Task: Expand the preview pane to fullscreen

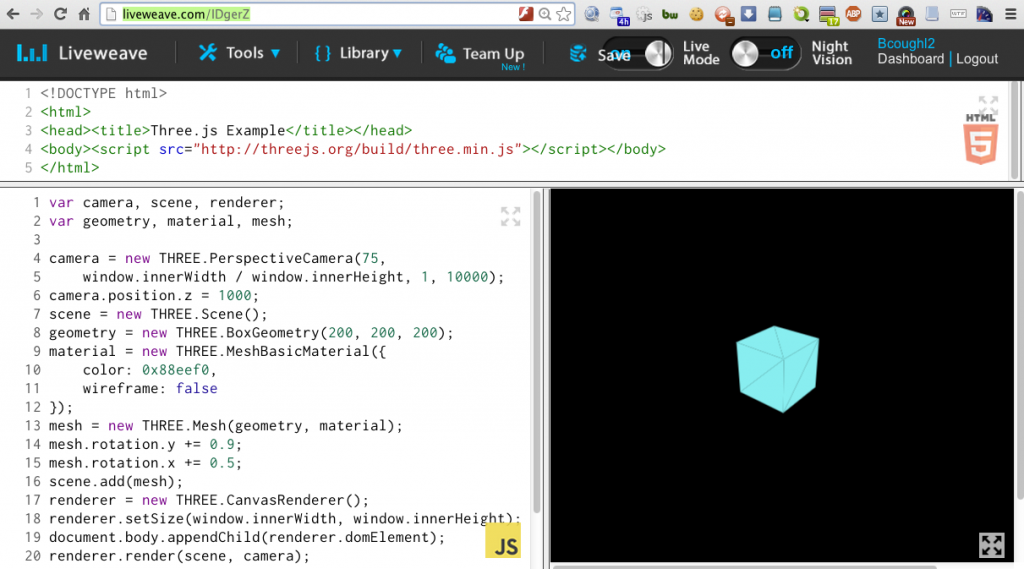Action: pos(991,545)
